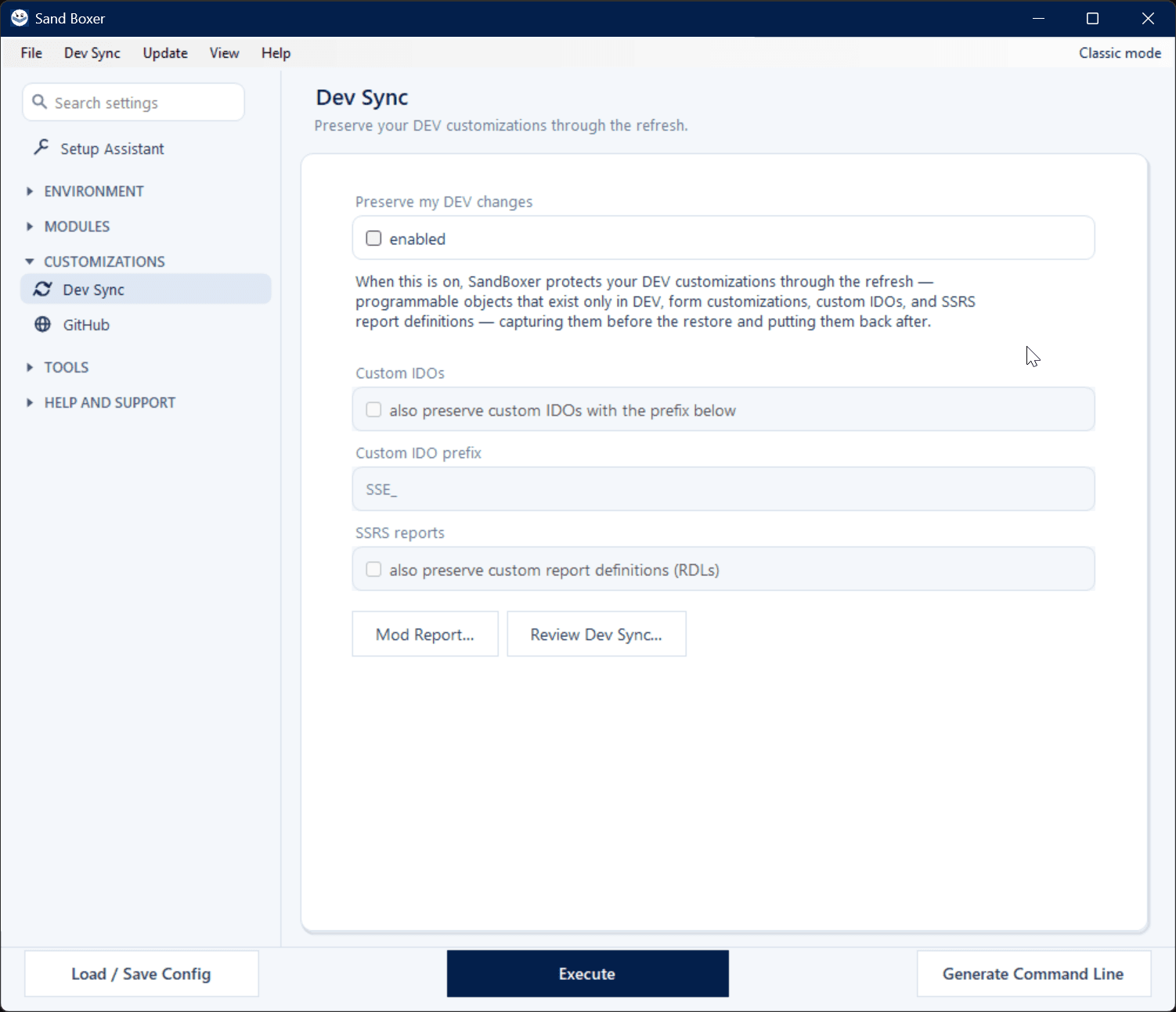Expand the TOOLS section

click(30, 367)
